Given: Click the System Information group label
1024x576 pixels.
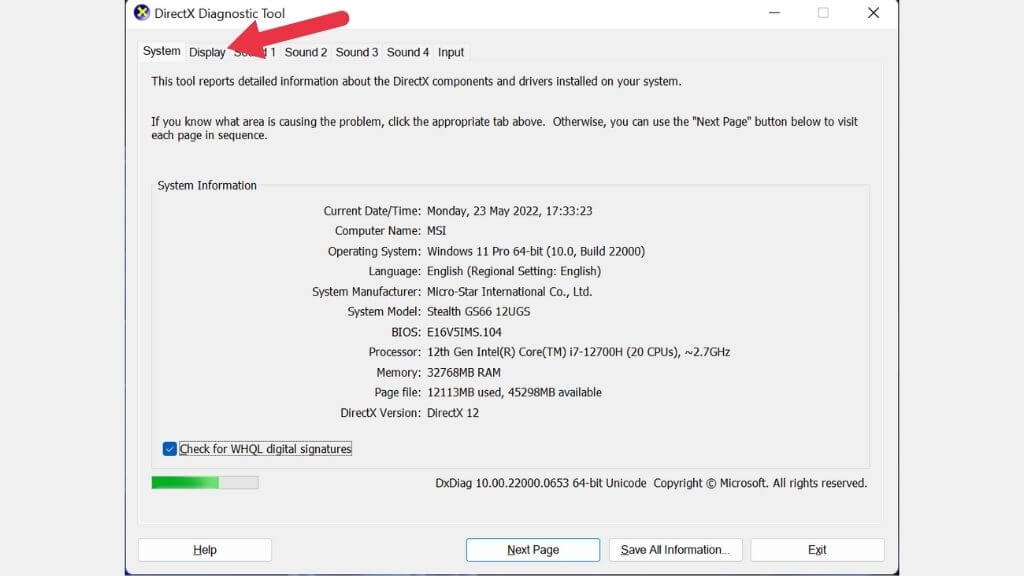Looking at the screenshot, I should tap(207, 185).
